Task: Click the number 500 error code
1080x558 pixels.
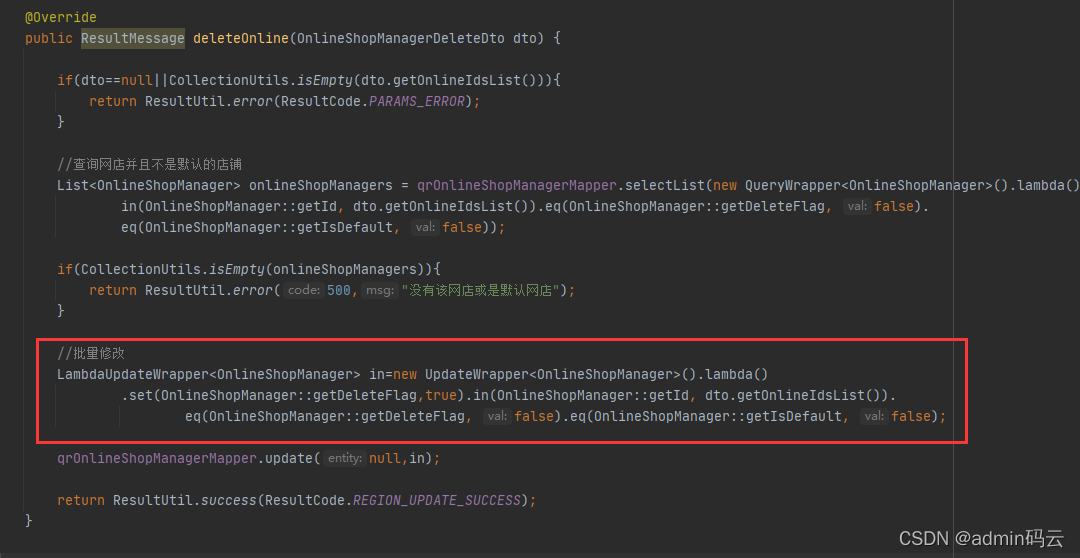Action: (x=339, y=291)
